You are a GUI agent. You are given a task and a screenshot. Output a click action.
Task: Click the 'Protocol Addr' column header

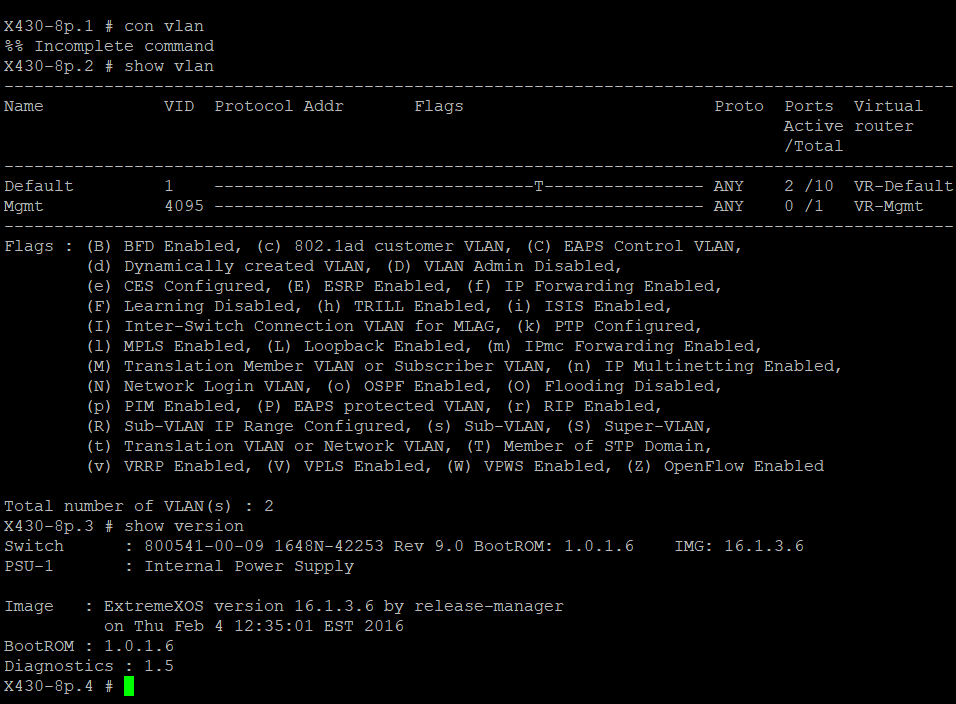[x=279, y=106]
